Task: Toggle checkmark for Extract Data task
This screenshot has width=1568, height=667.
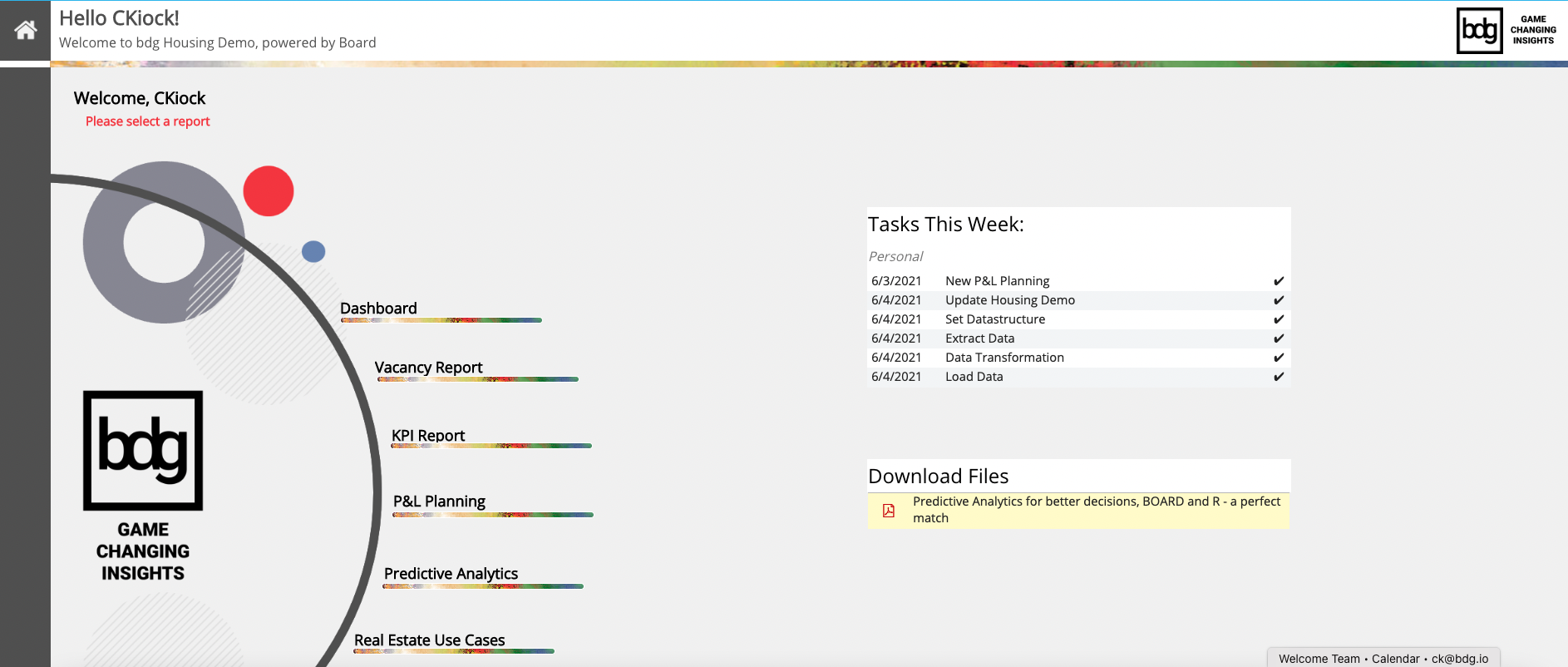Action: tap(1279, 338)
